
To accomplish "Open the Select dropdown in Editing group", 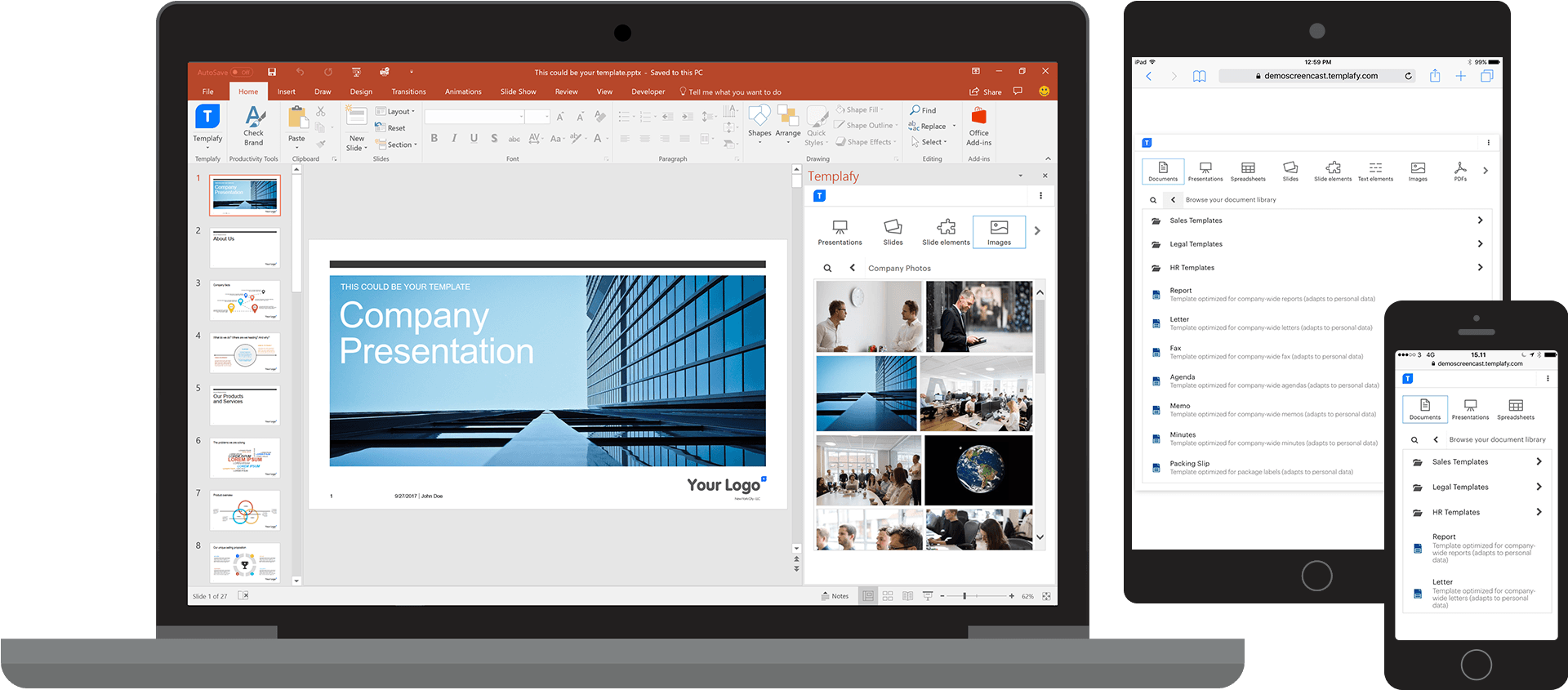I will pyautogui.click(x=929, y=142).
